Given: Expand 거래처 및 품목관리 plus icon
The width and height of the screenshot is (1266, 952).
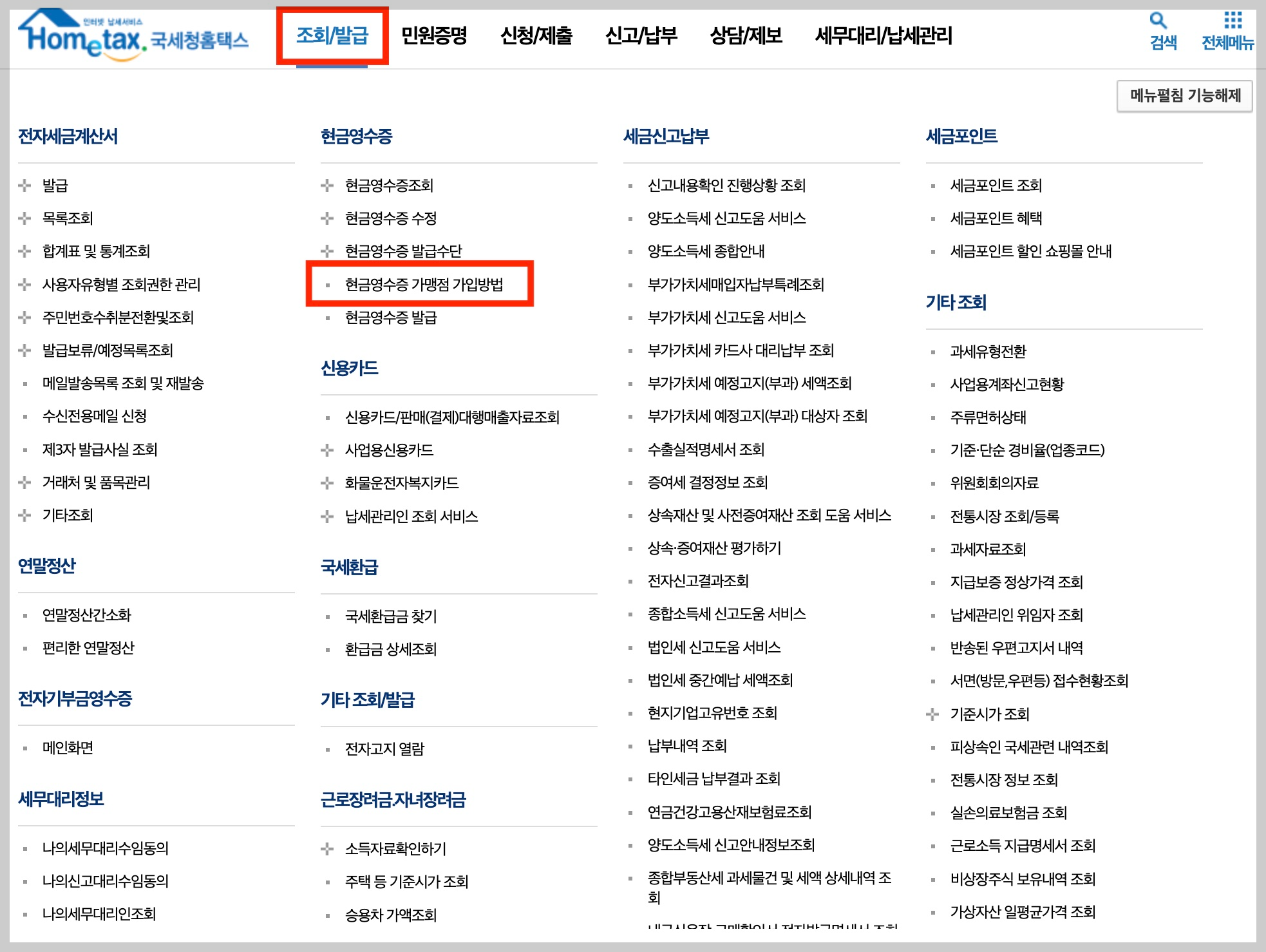Looking at the screenshot, I should coord(24,482).
